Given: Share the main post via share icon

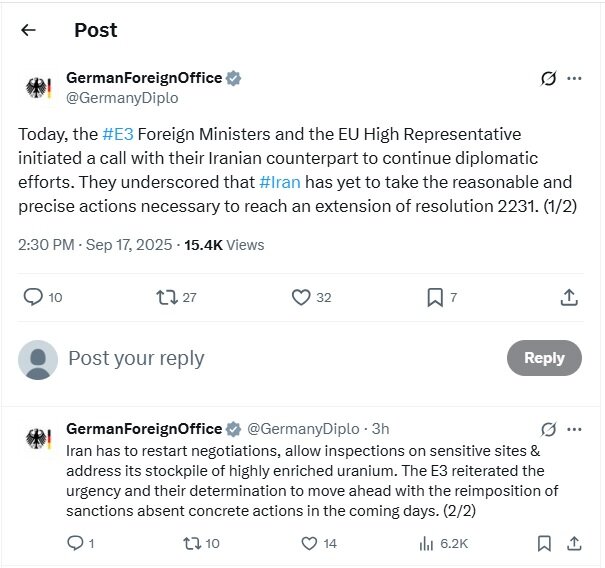Looking at the screenshot, I should pyautogui.click(x=569, y=297).
